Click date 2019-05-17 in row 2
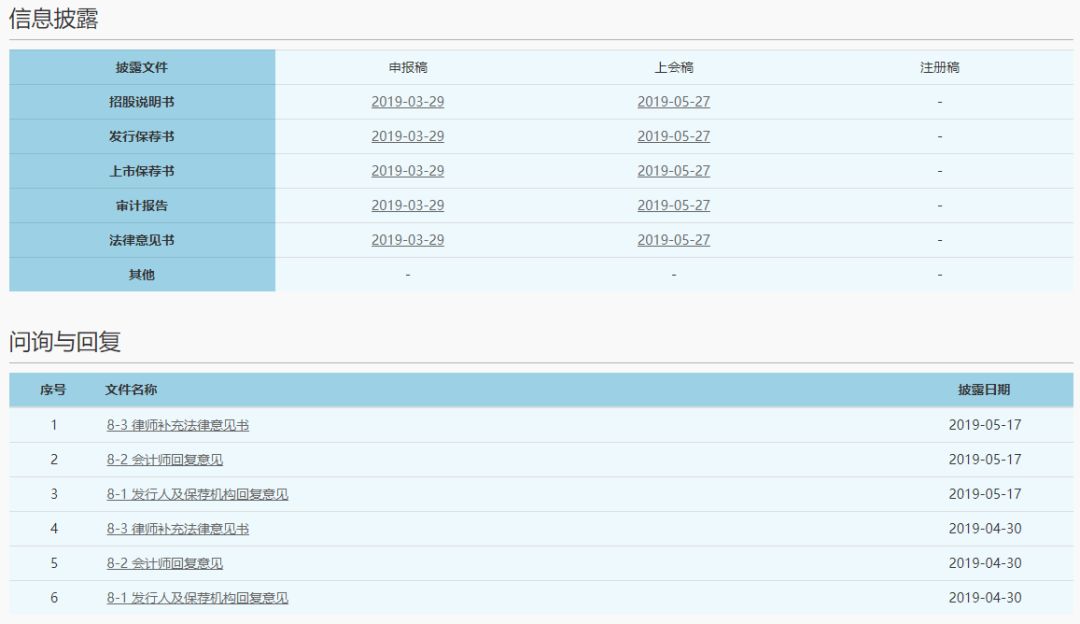Image resolution: width=1080 pixels, height=624 pixels. point(985,459)
